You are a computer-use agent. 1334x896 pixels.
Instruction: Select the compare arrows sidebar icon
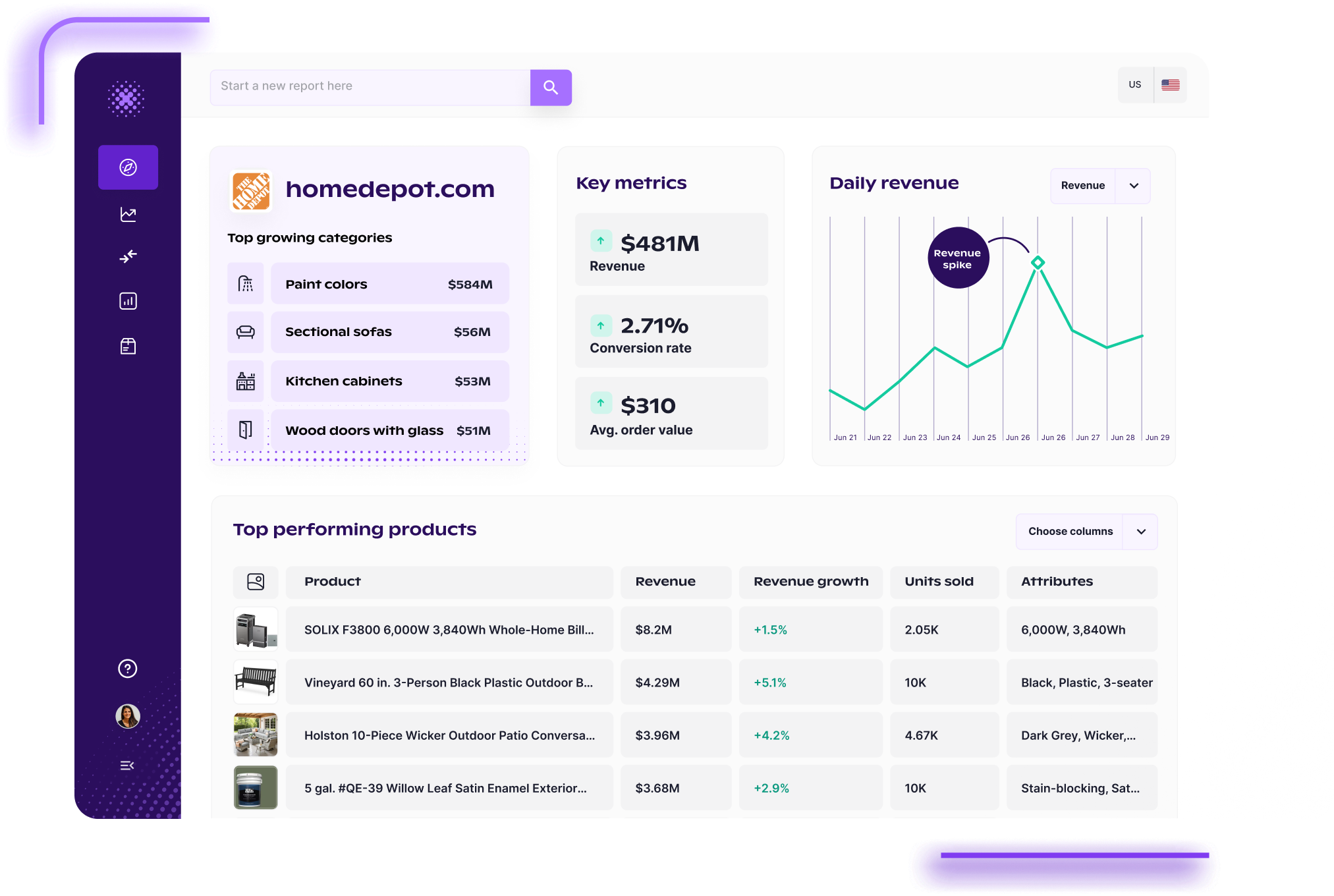pyautogui.click(x=128, y=256)
